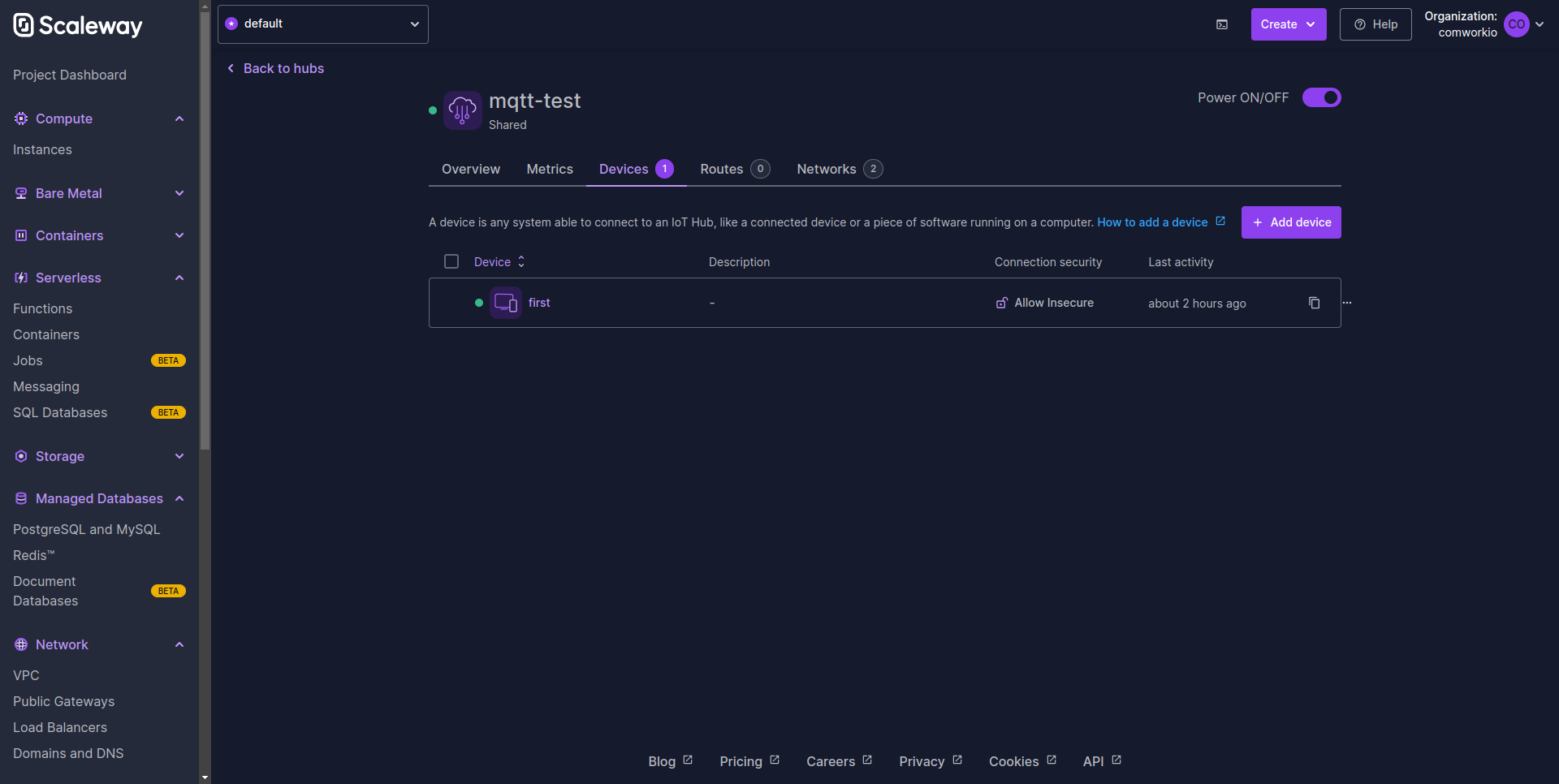Open the 'first' device link

[x=539, y=303]
